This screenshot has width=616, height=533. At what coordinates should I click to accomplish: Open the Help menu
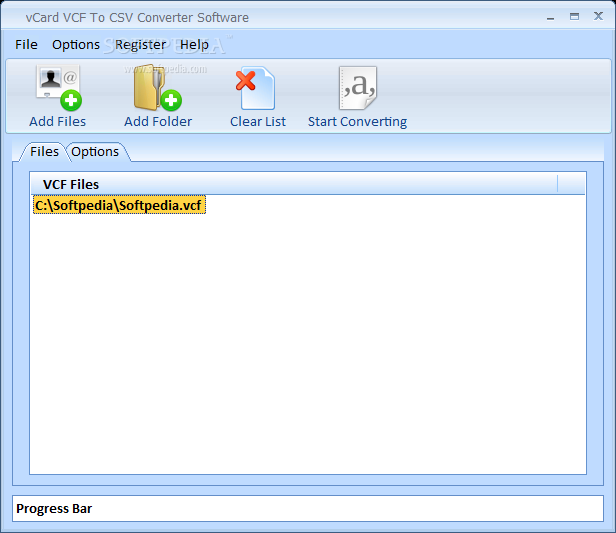194,45
